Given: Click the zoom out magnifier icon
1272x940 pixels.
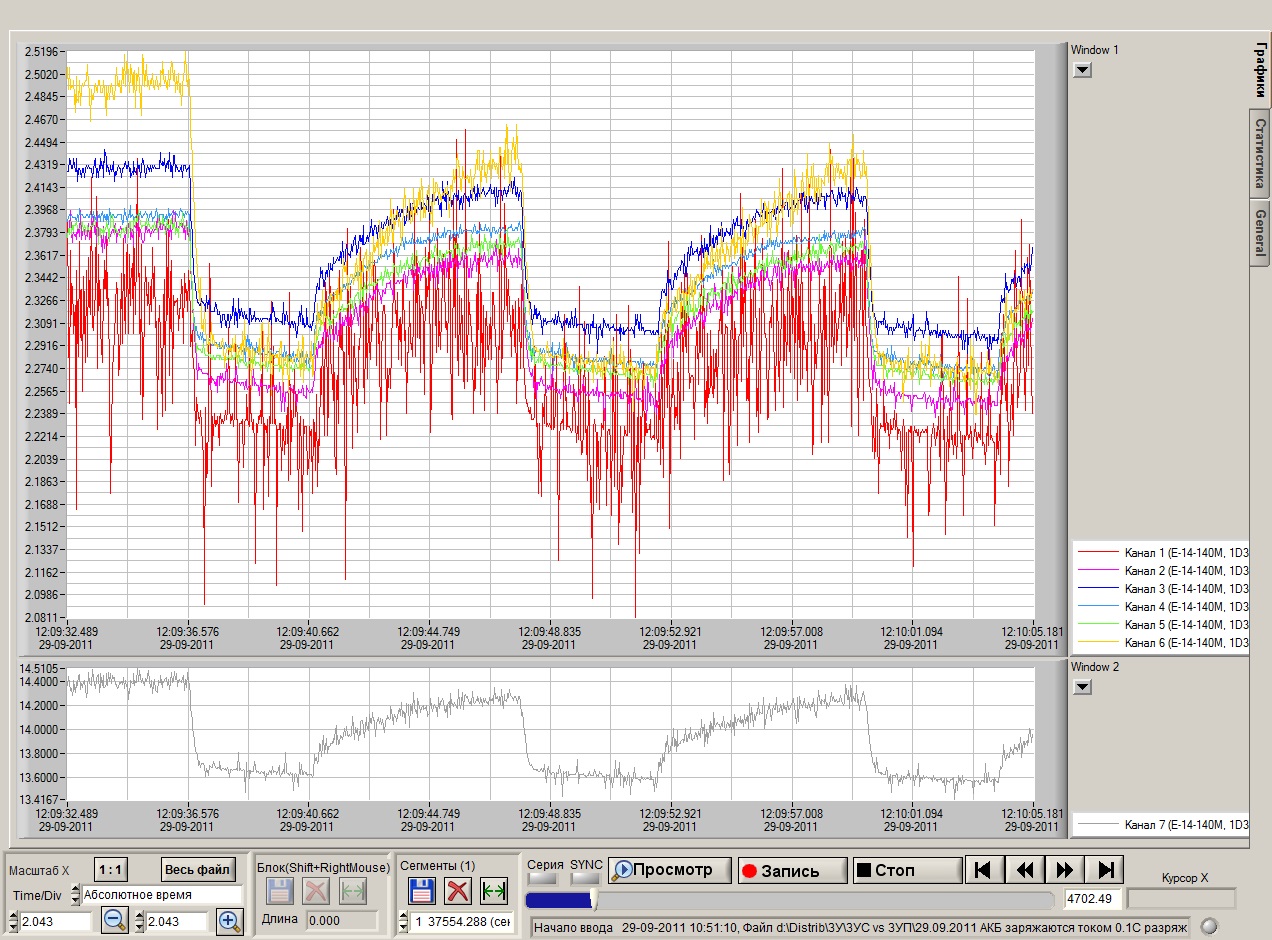Looking at the screenshot, I should click(x=115, y=921).
